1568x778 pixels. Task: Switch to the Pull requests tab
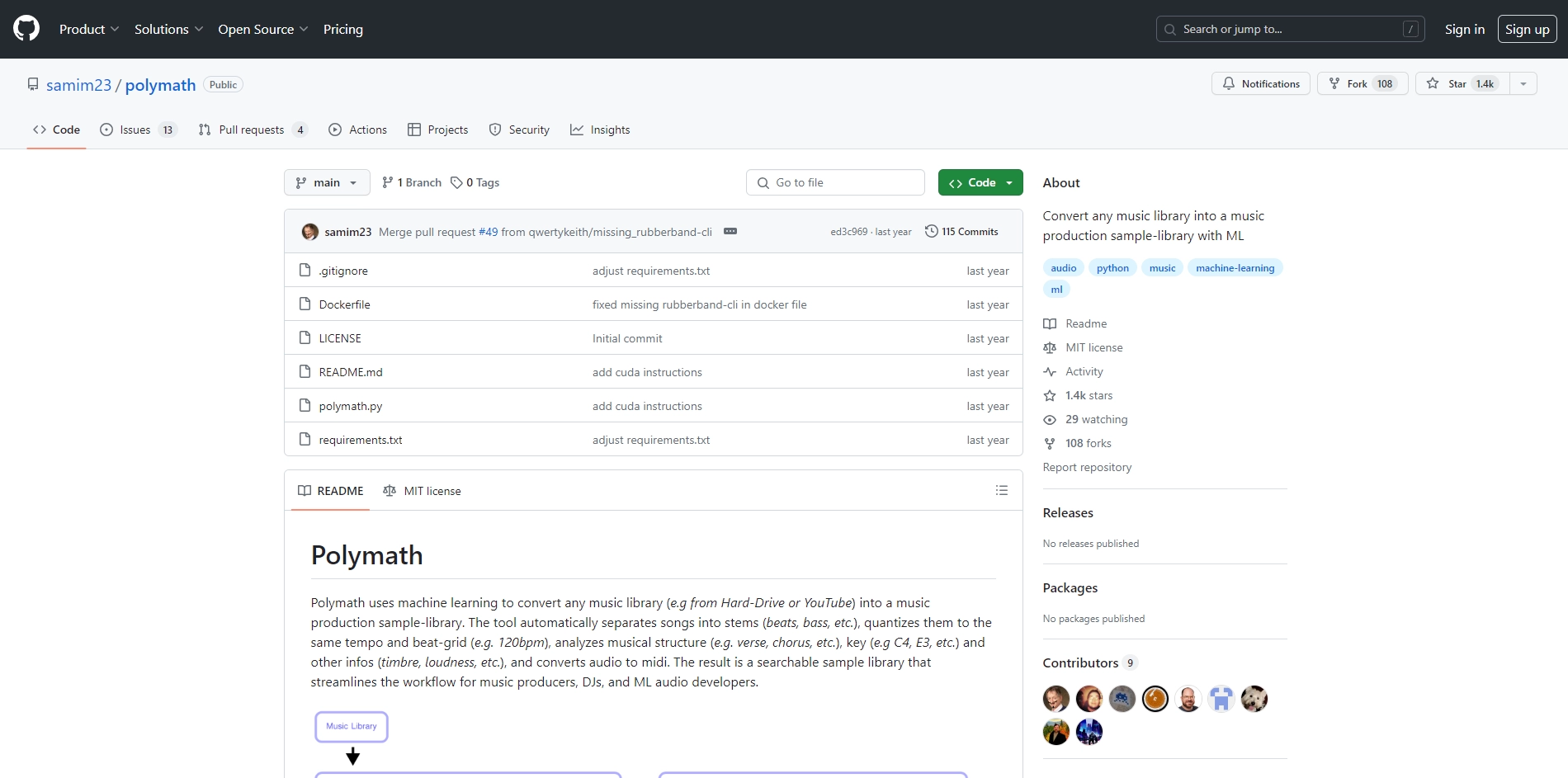coord(253,130)
